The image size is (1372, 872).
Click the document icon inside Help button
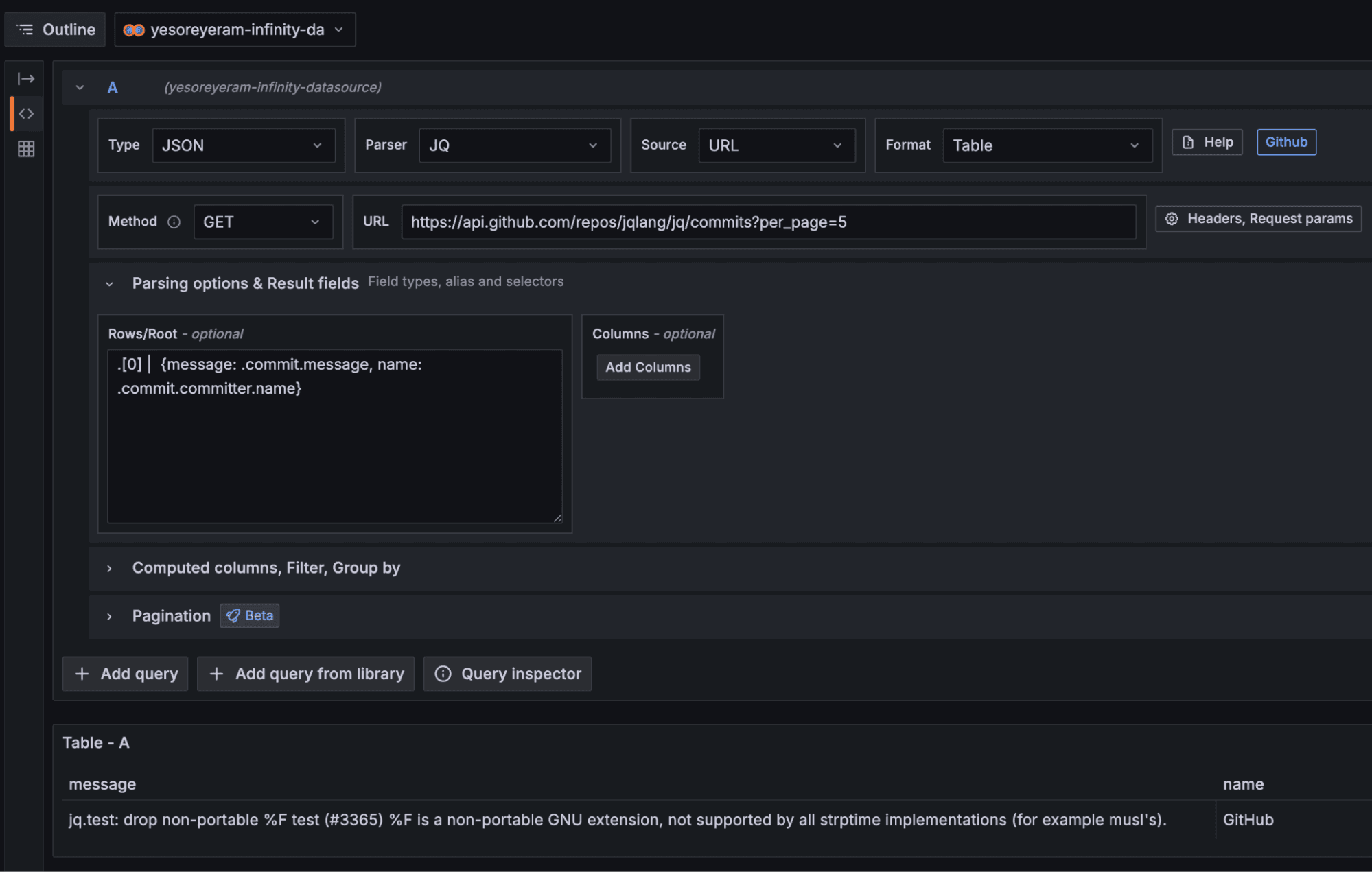coord(1187,142)
